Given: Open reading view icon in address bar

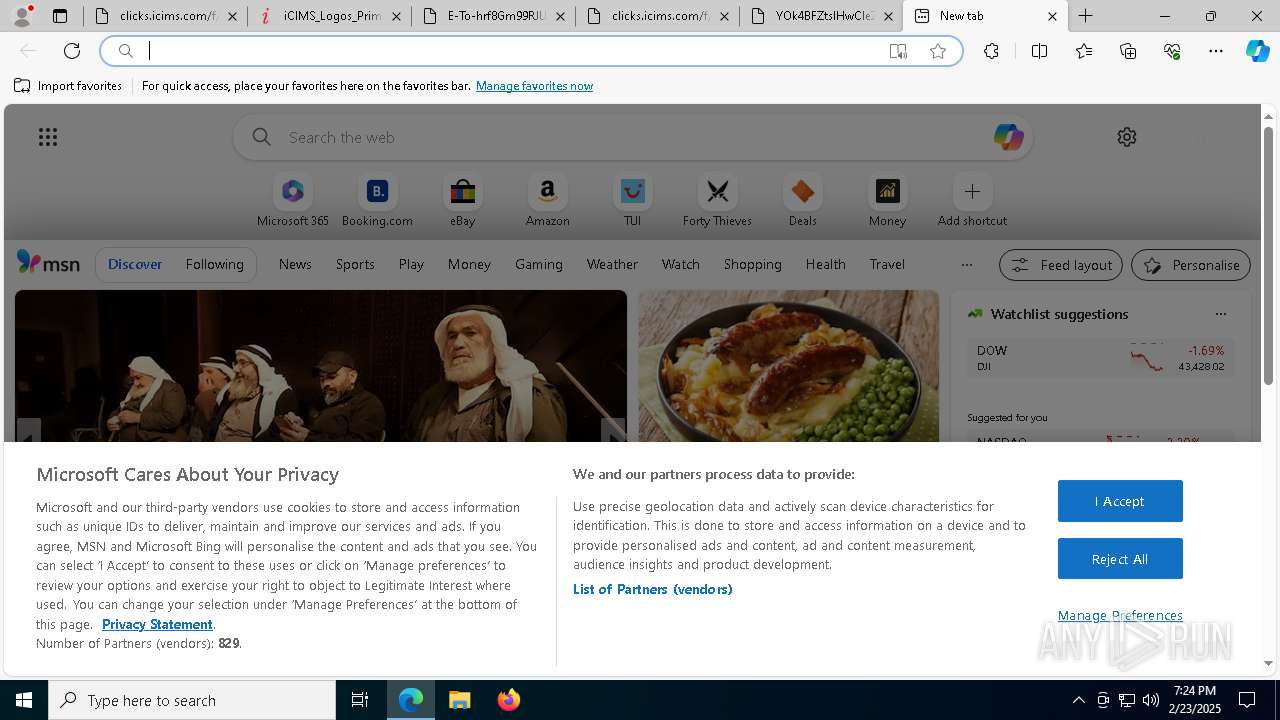Looking at the screenshot, I should click(898, 51).
